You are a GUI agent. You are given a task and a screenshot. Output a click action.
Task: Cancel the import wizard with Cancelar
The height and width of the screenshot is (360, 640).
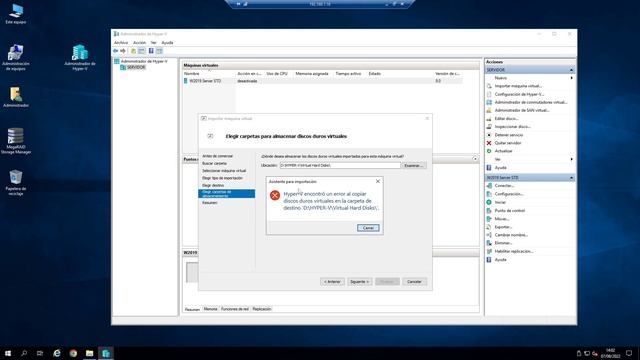click(x=414, y=282)
